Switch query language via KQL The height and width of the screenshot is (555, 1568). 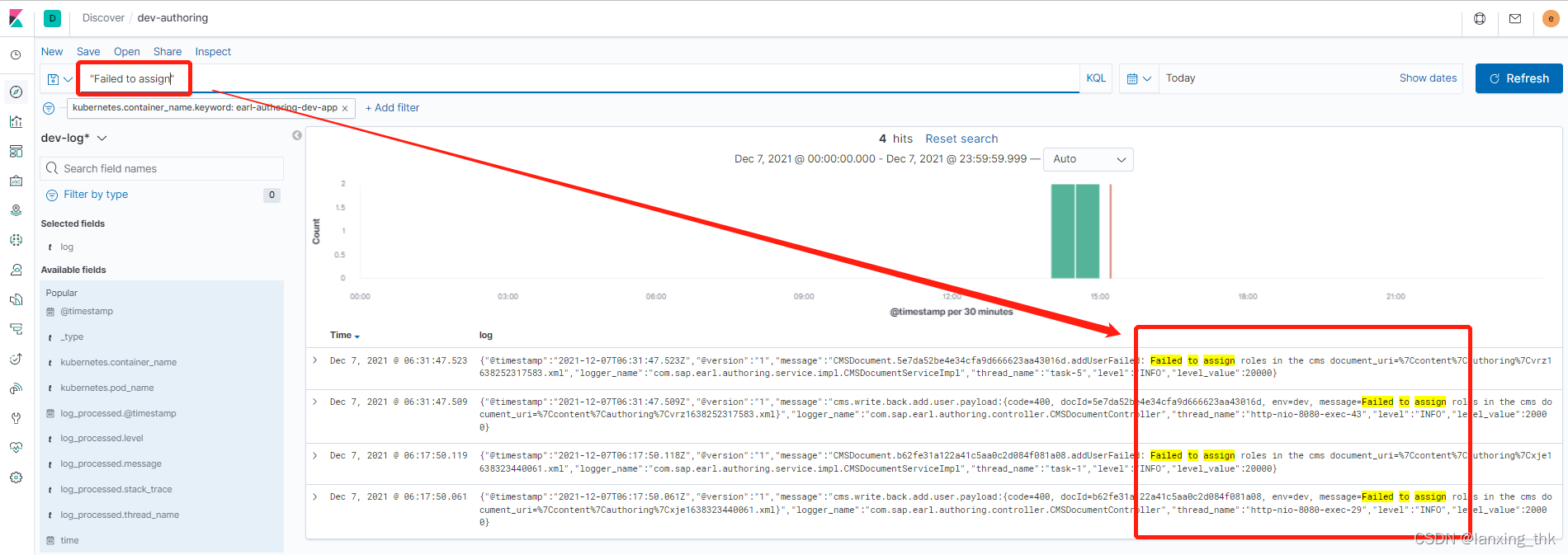1096,78
